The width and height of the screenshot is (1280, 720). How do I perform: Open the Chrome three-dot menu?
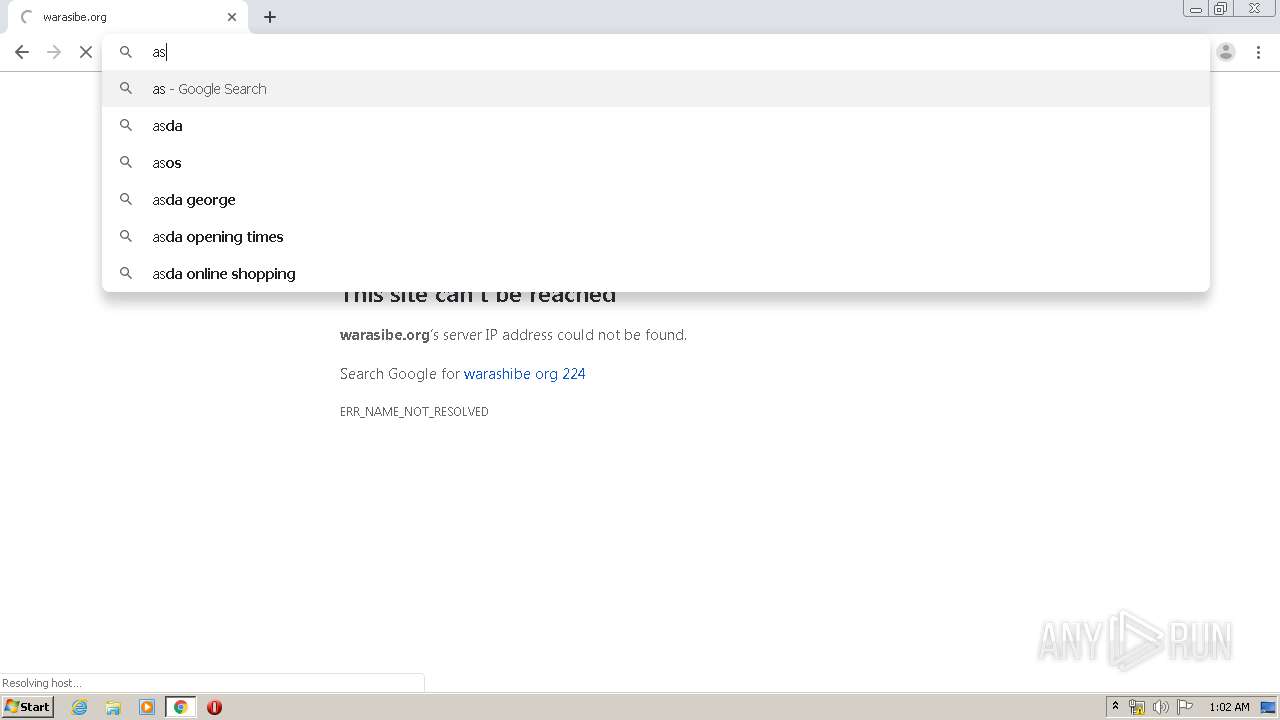tap(1258, 52)
